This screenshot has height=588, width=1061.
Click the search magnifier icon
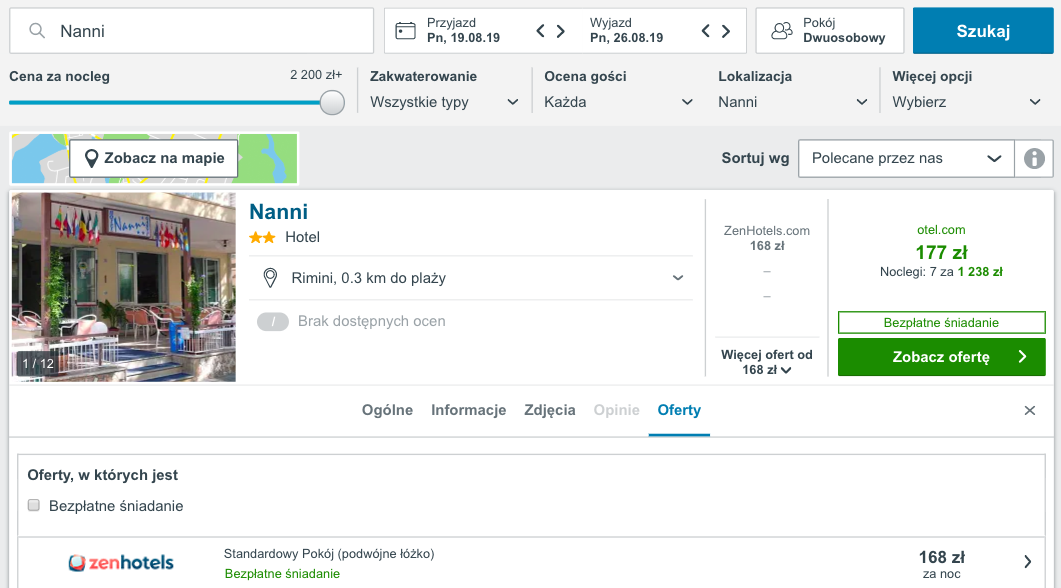37,31
